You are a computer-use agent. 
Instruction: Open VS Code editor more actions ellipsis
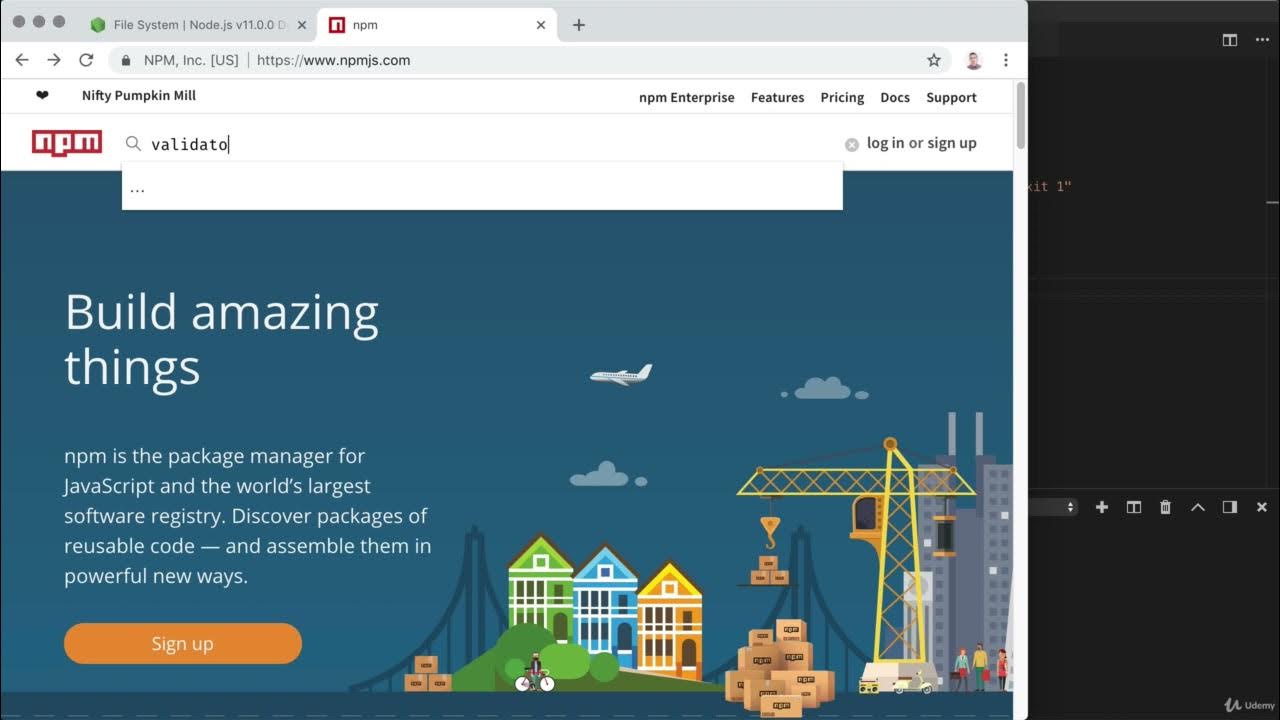[1262, 40]
